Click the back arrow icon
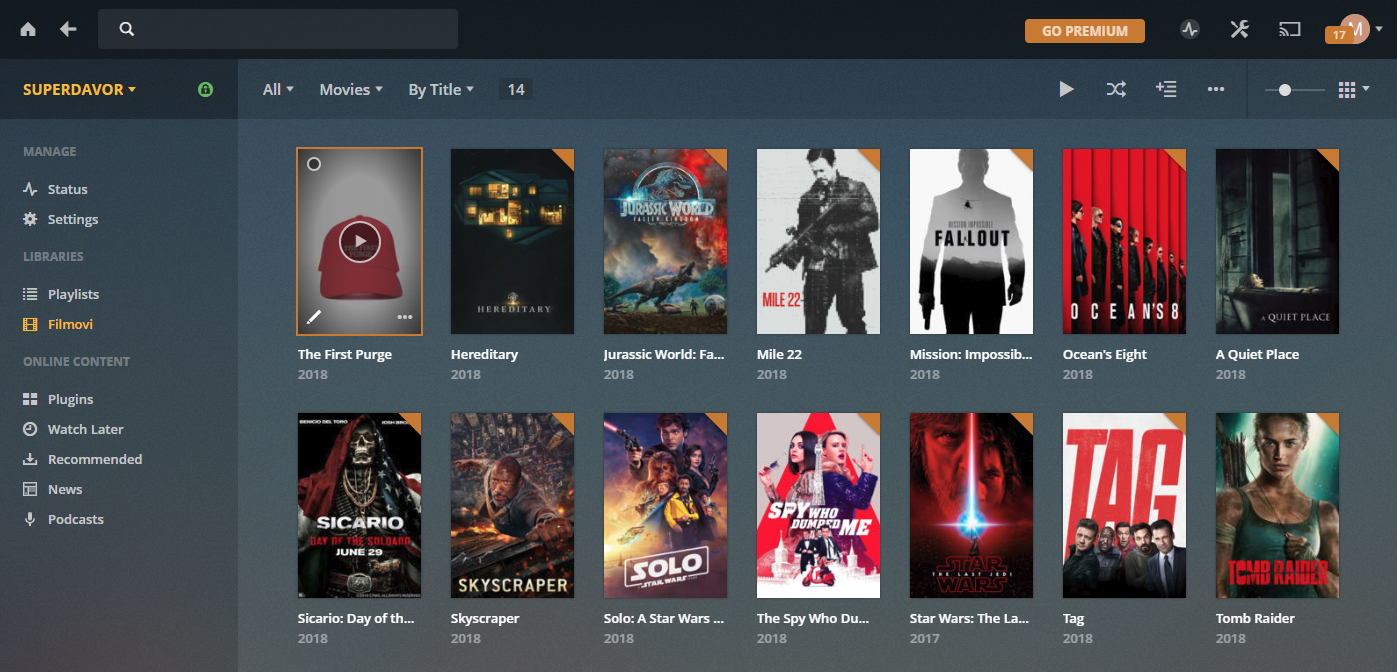This screenshot has height=672, width=1397. coord(68,29)
